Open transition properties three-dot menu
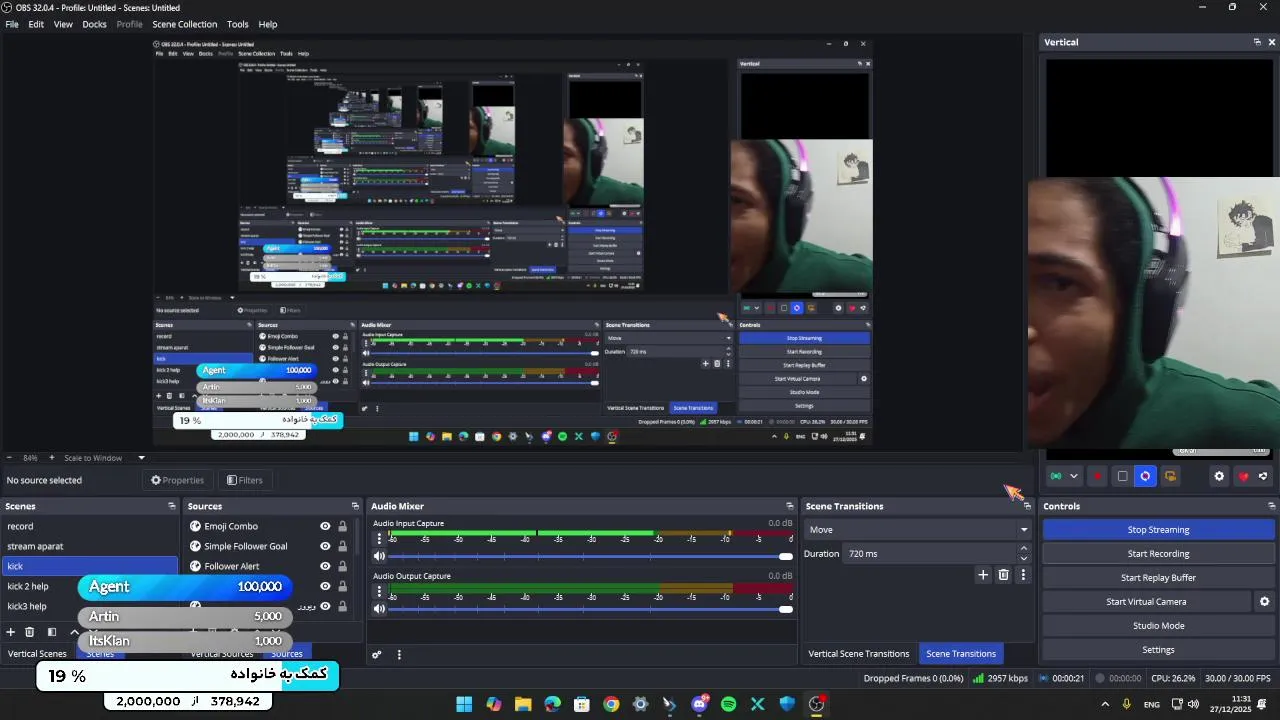This screenshot has height=720, width=1280. tap(1023, 575)
